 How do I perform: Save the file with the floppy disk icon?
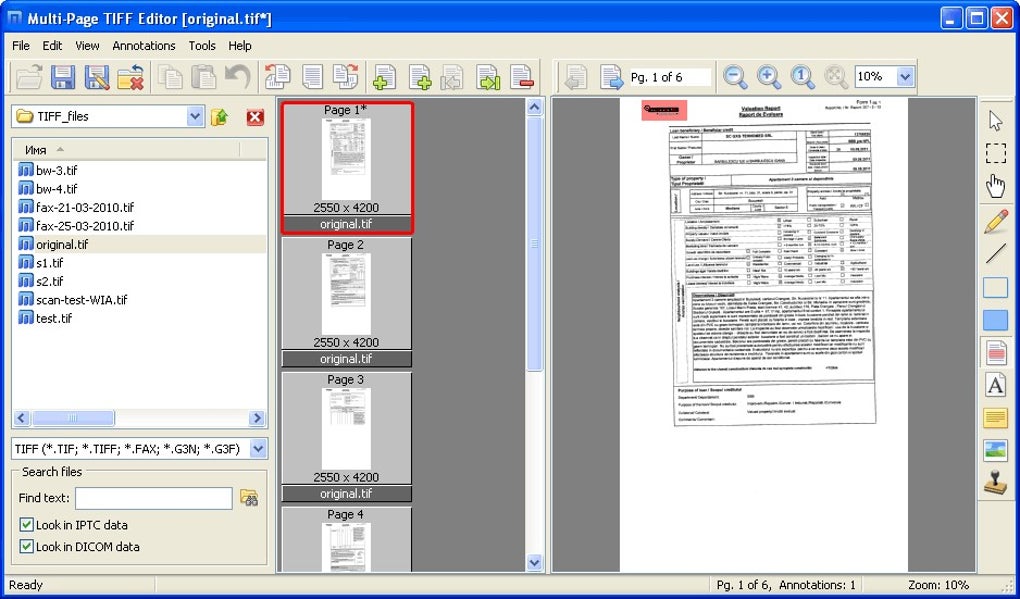tap(63, 77)
